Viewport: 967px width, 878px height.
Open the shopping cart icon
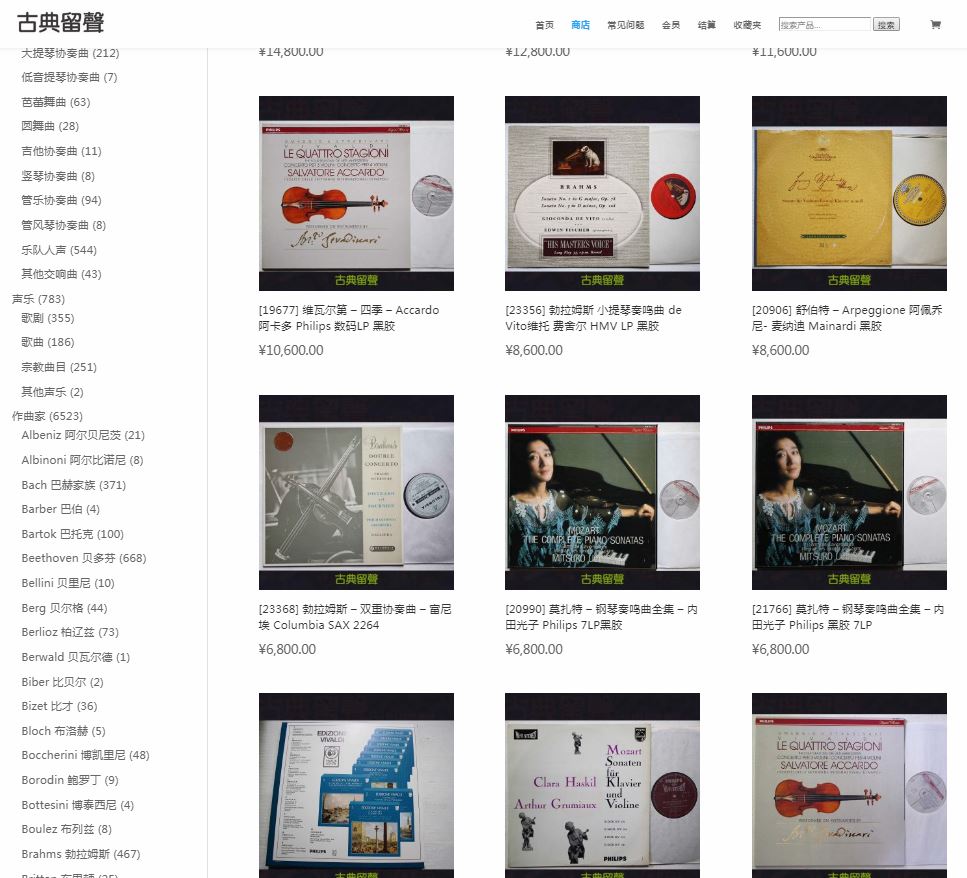[935, 25]
